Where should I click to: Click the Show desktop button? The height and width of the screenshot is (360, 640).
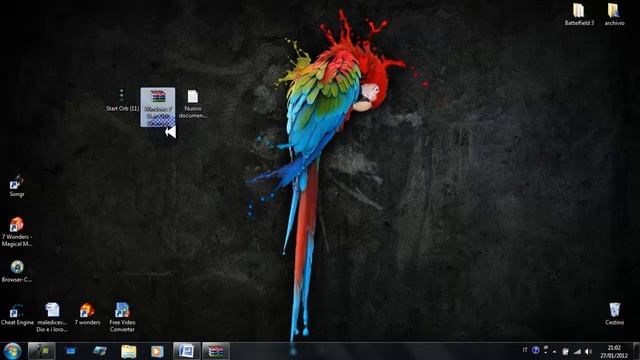636,351
